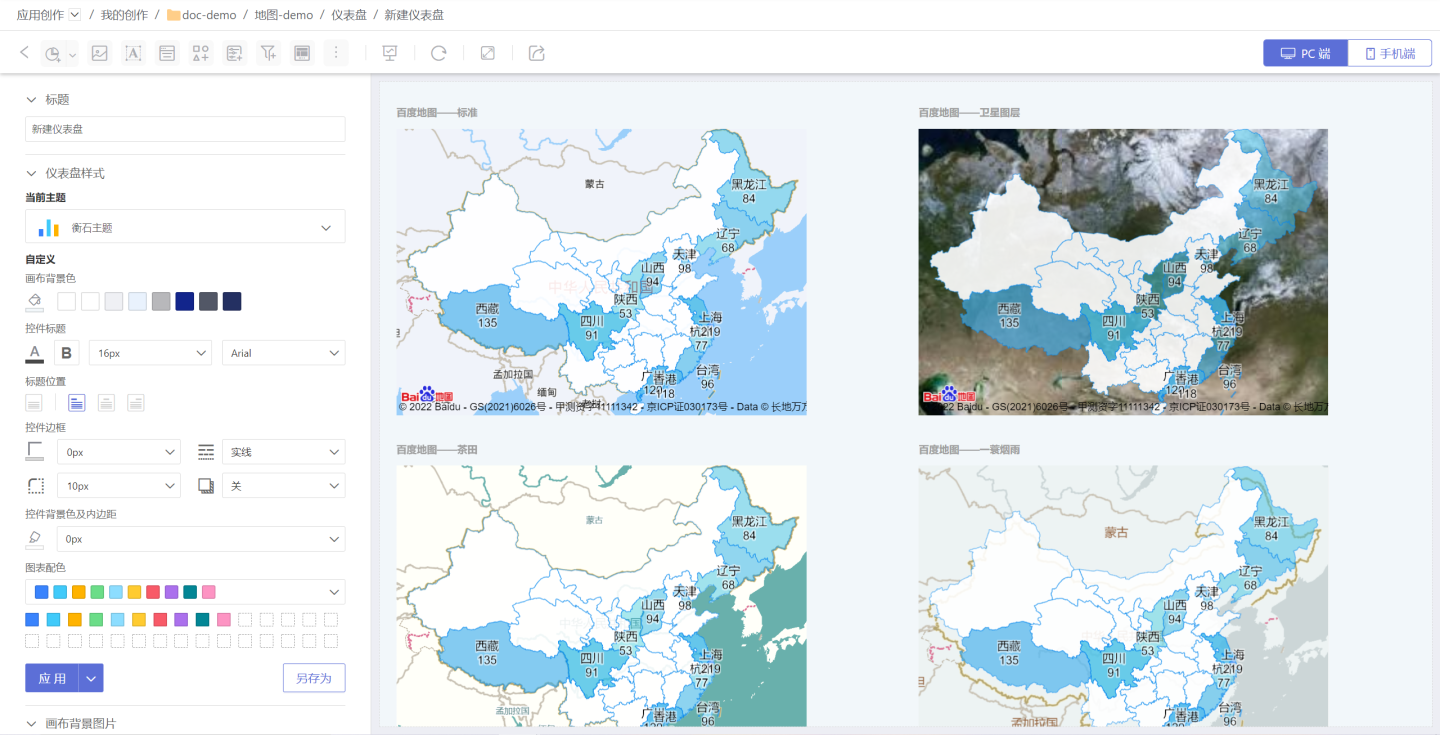Image resolution: width=1440 pixels, height=735 pixels.
Task: Click the share/export icon in the toolbar
Action: [x=537, y=53]
